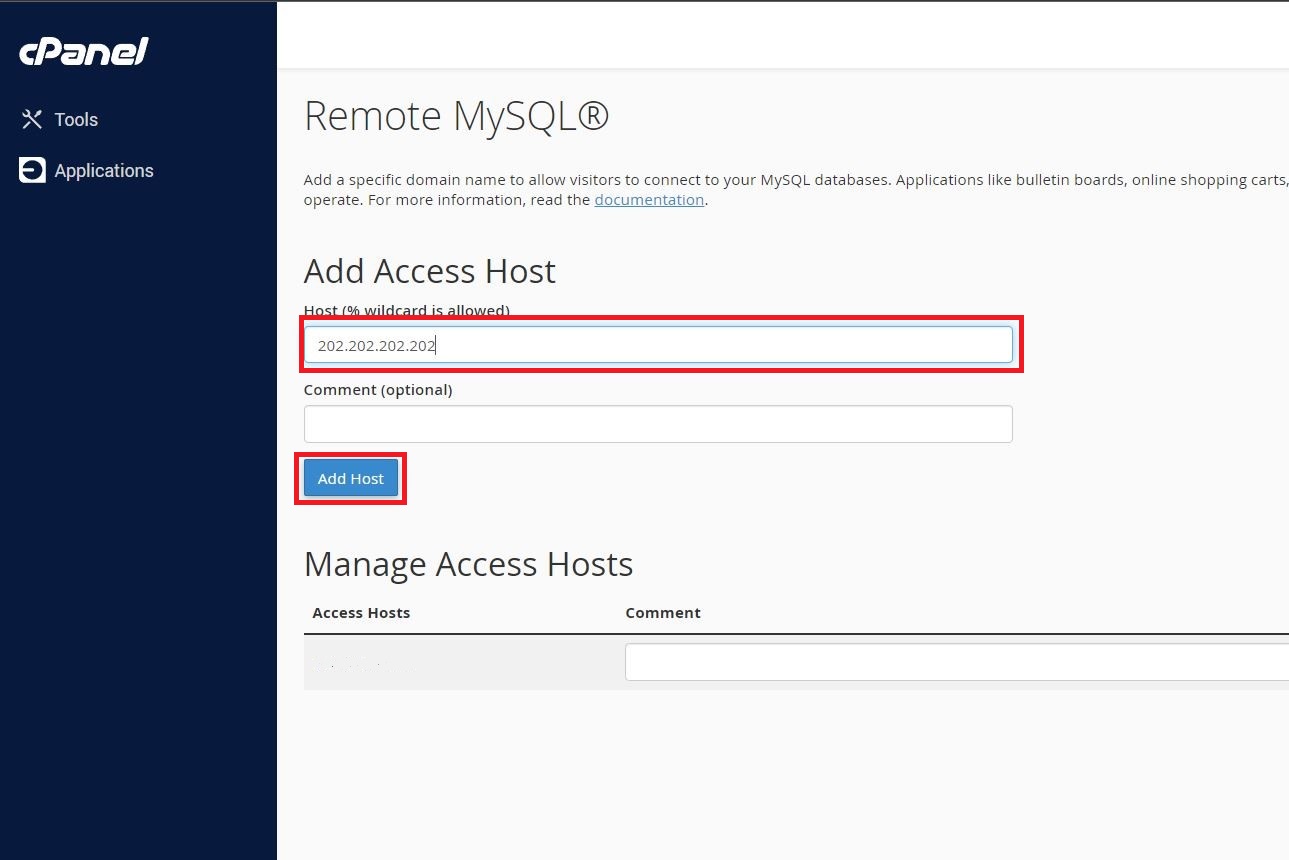This screenshot has width=1289, height=860.
Task: Click the Comment (optional) text box
Action: click(658, 424)
